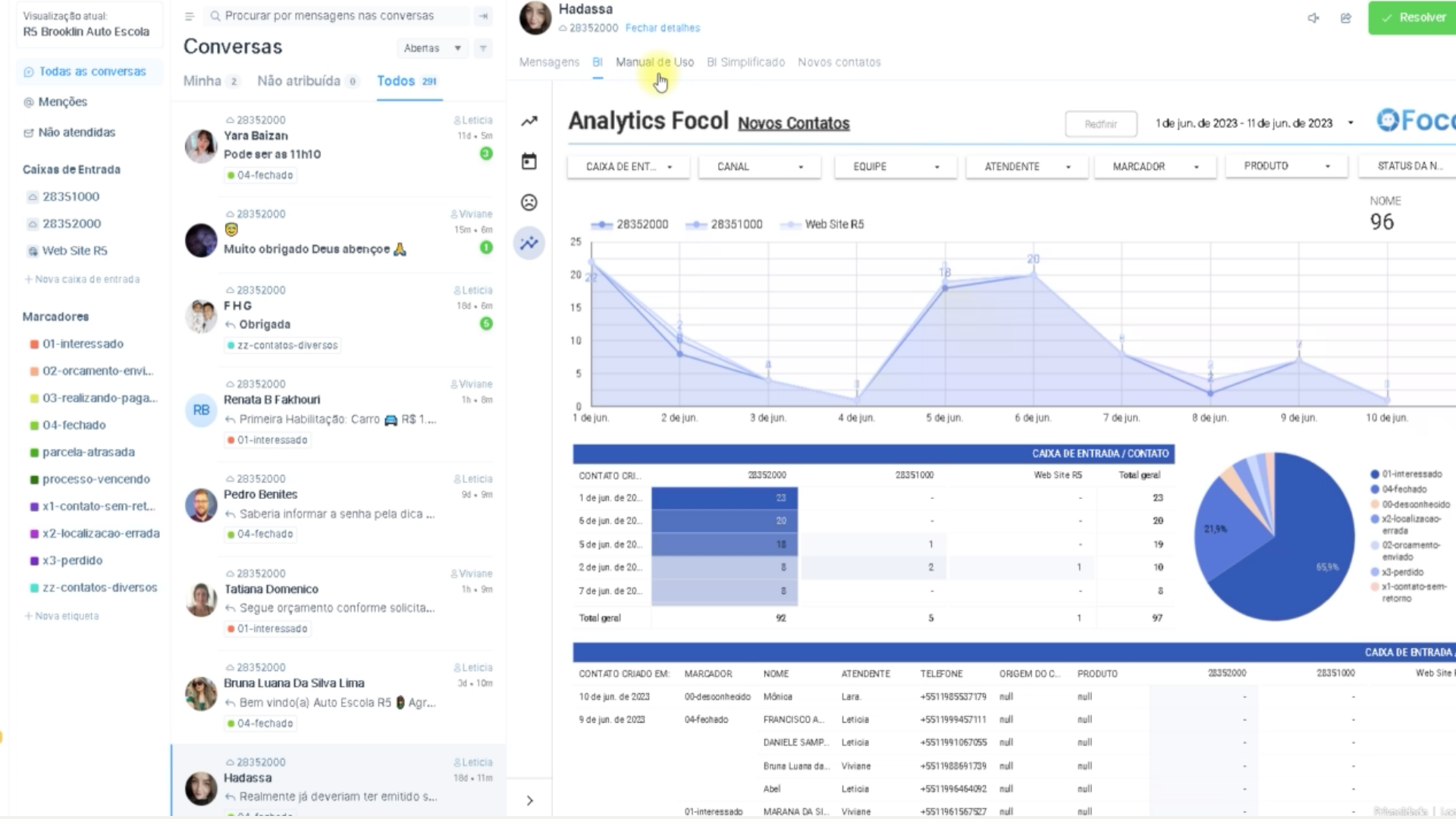
Task: Switch to the BI Simplificado tab
Action: [745, 62]
